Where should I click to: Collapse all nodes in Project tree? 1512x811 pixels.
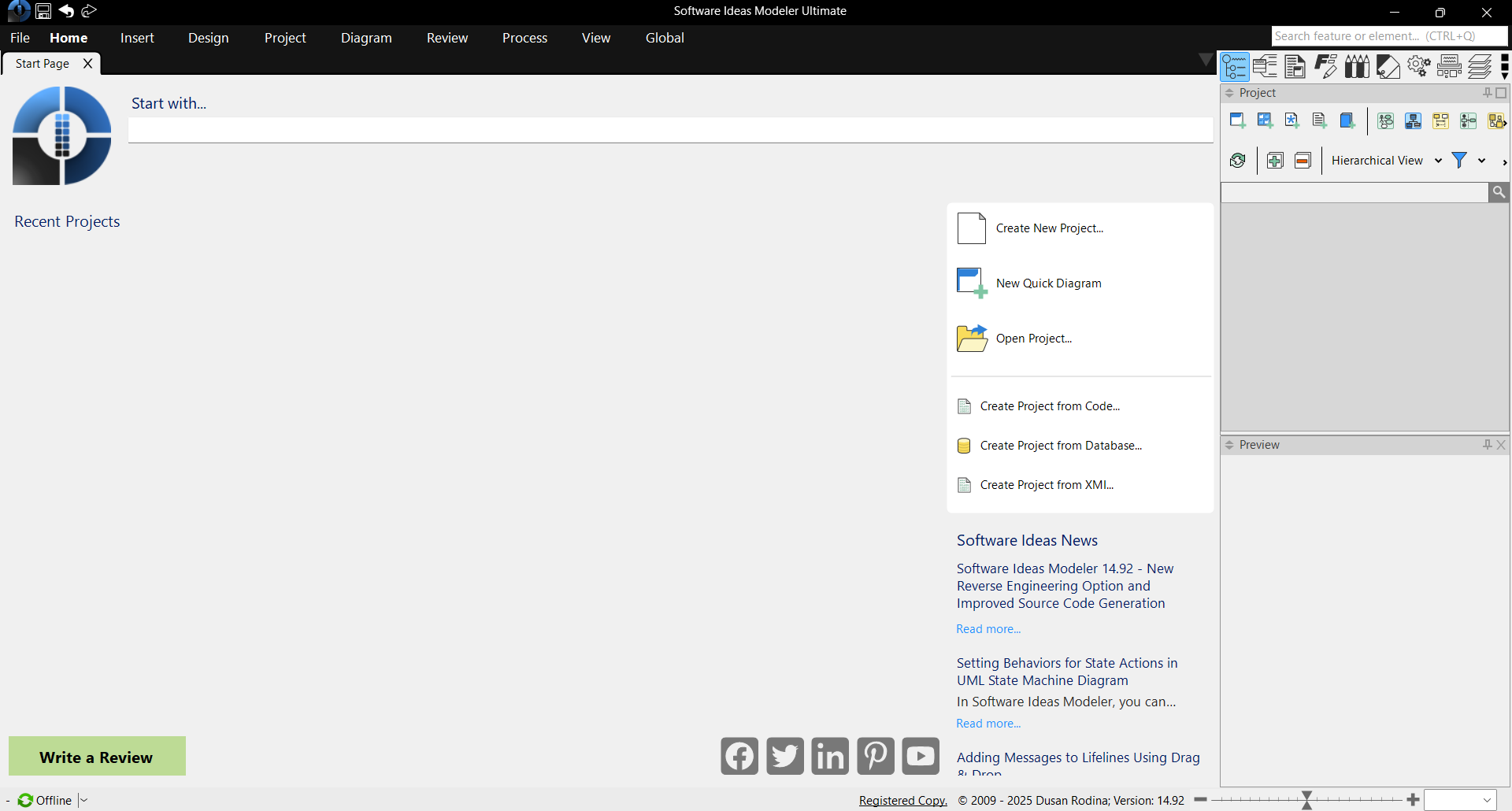pyautogui.click(x=1303, y=161)
